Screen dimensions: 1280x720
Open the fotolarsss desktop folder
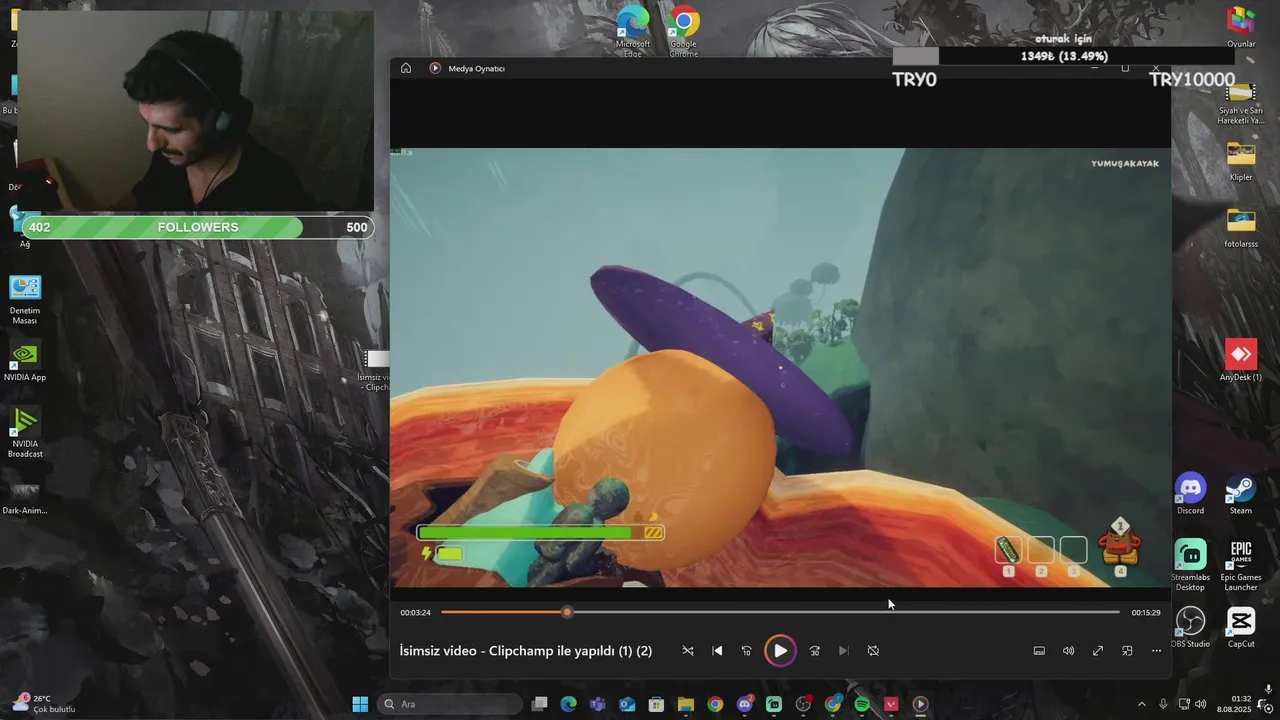1241,228
